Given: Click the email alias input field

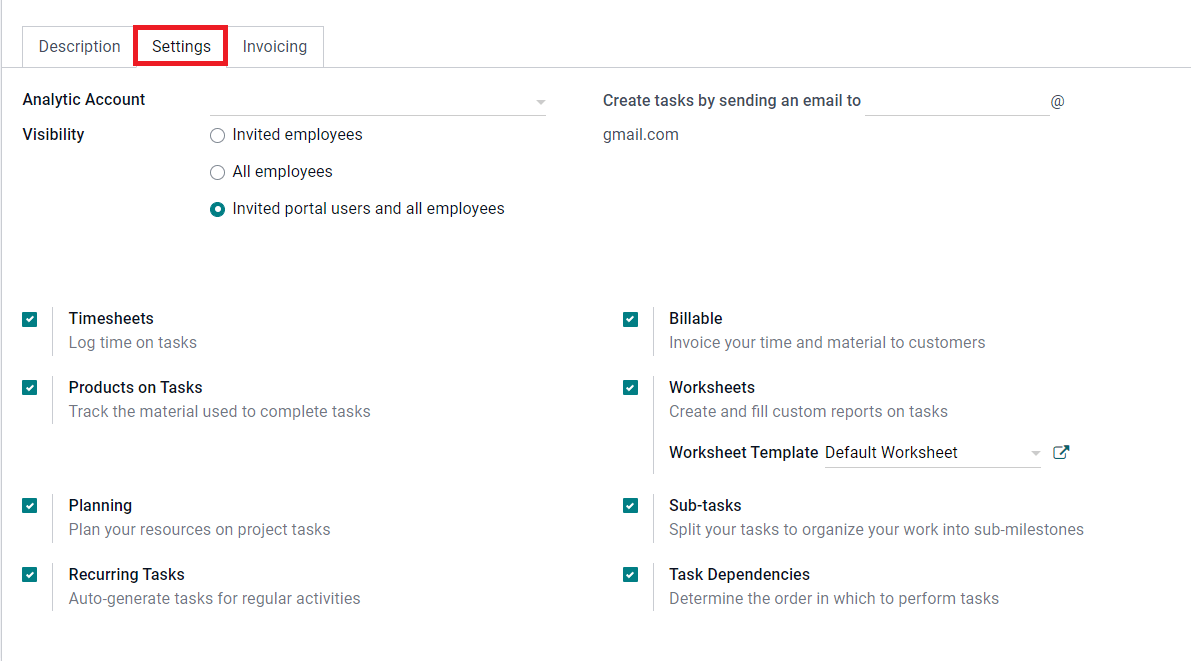Looking at the screenshot, I should (x=957, y=101).
